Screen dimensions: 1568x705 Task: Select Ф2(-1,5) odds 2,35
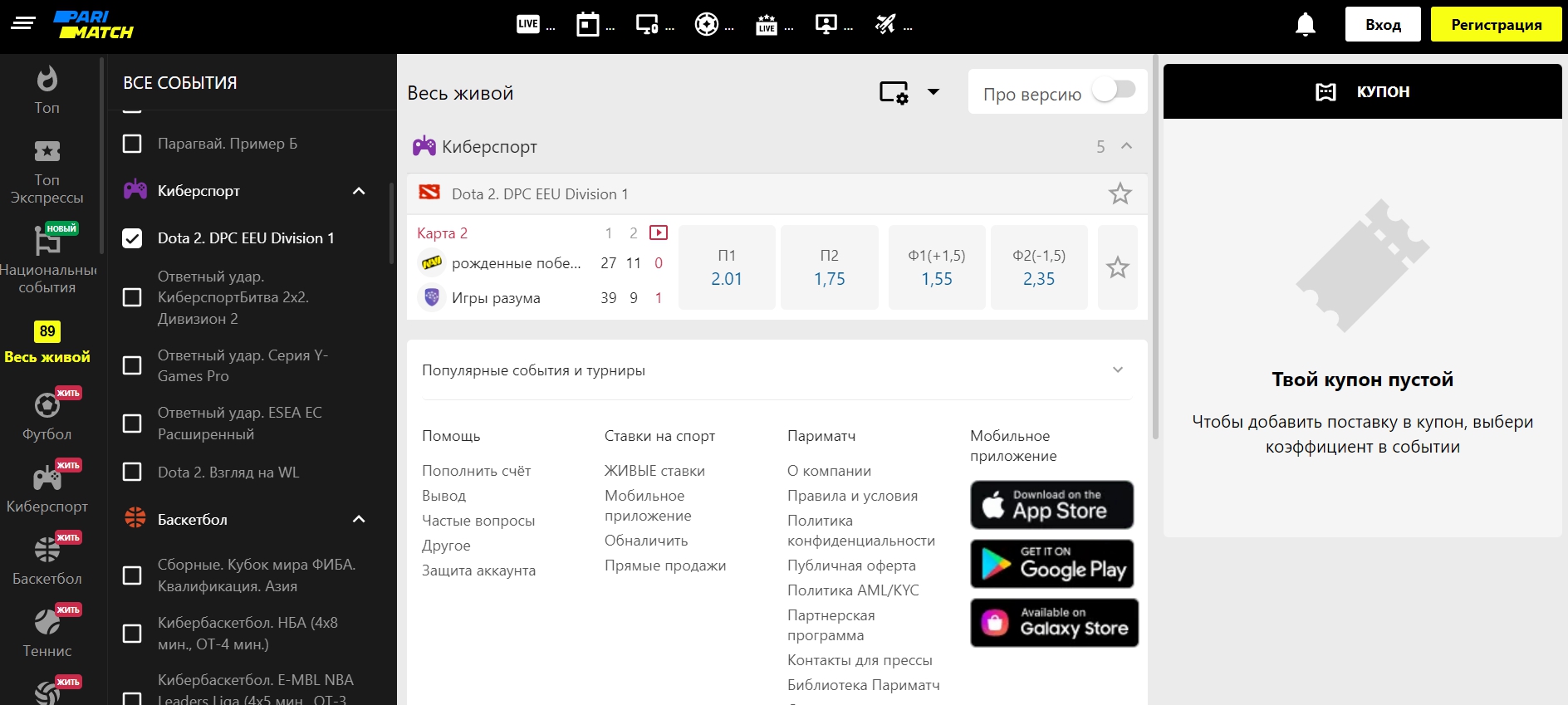tap(1039, 267)
